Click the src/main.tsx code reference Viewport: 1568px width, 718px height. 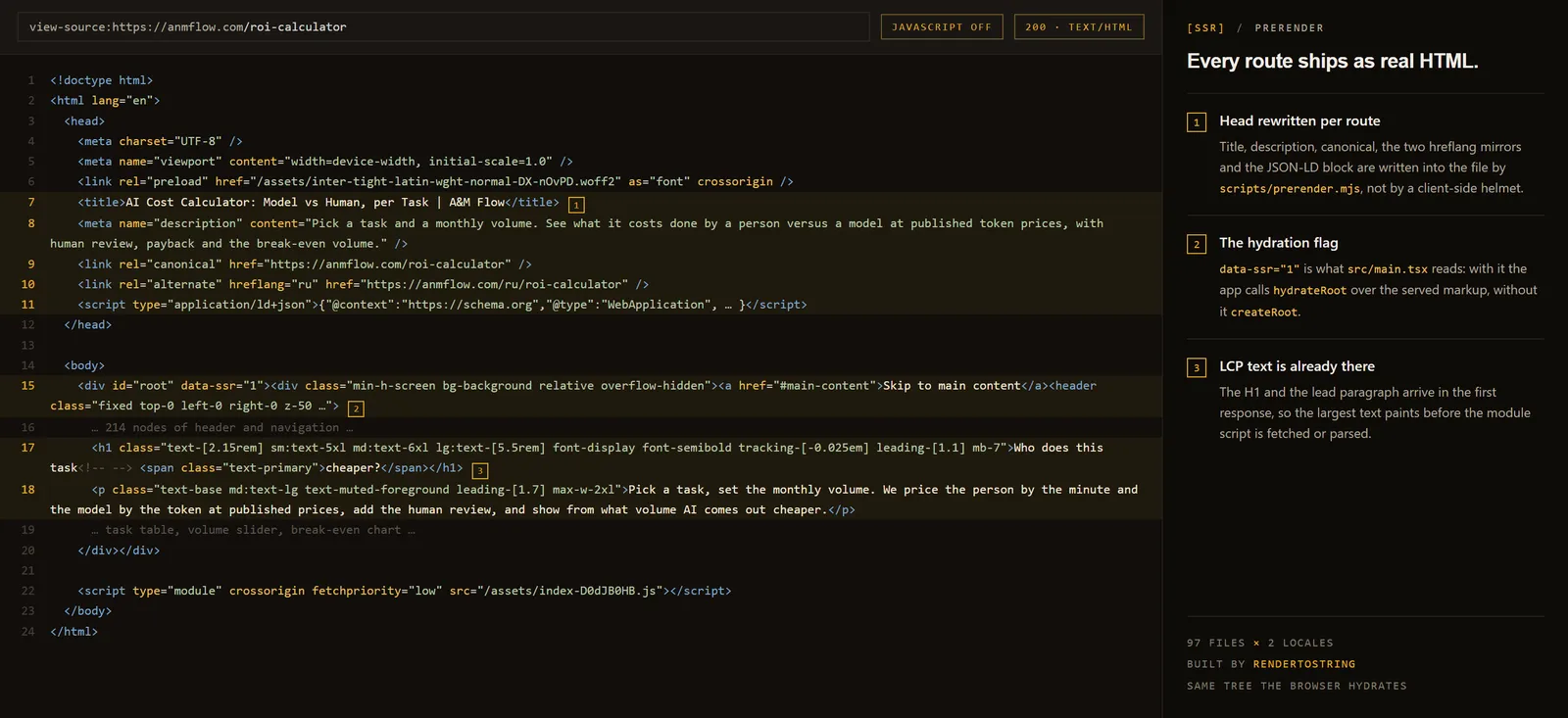(x=1387, y=268)
